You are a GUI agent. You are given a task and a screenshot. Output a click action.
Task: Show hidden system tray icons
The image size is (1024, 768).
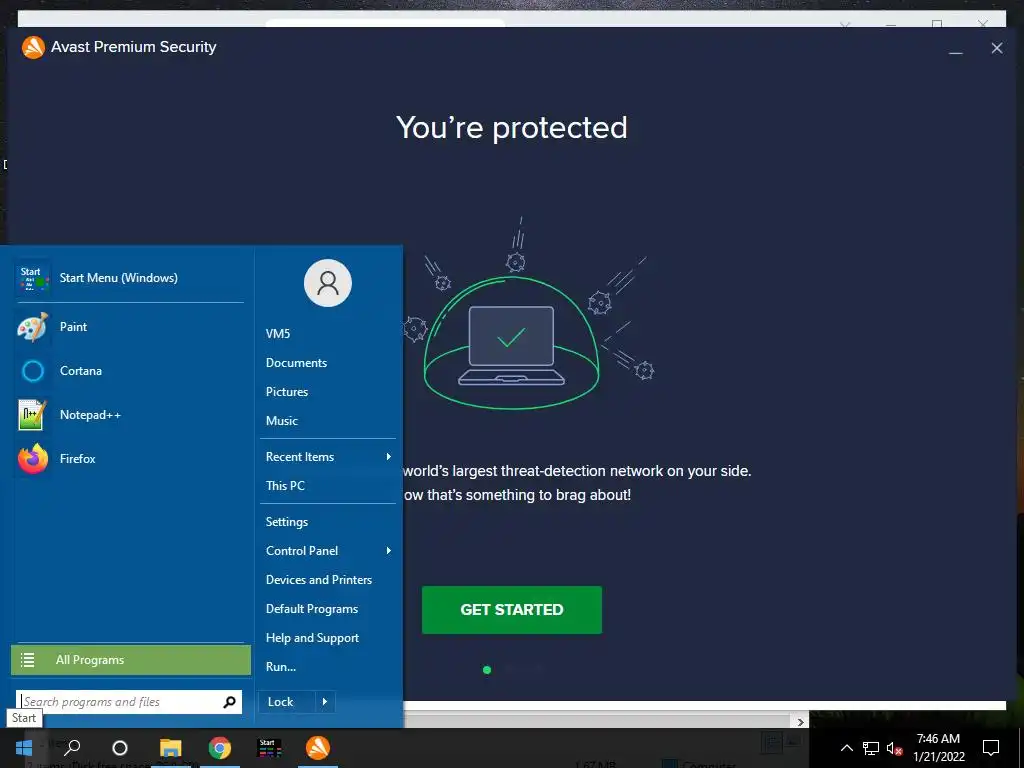(x=846, y=748)
